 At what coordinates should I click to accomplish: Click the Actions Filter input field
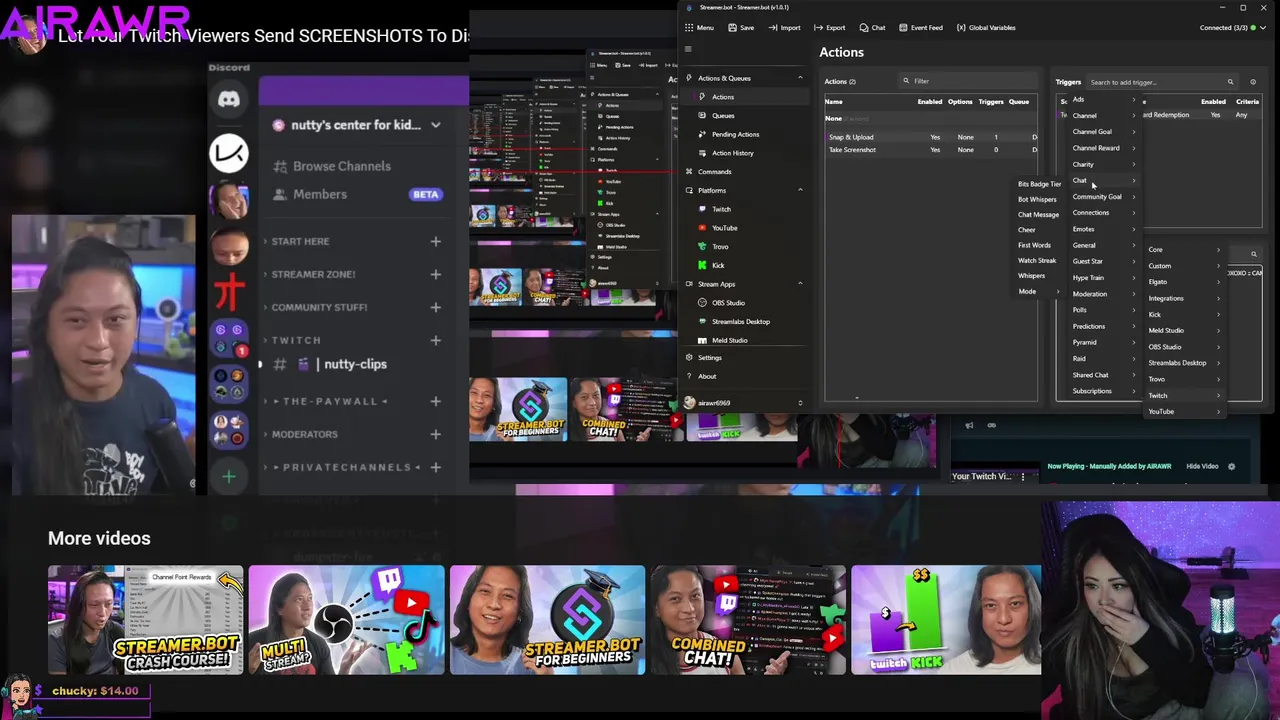tap(968, 82)
